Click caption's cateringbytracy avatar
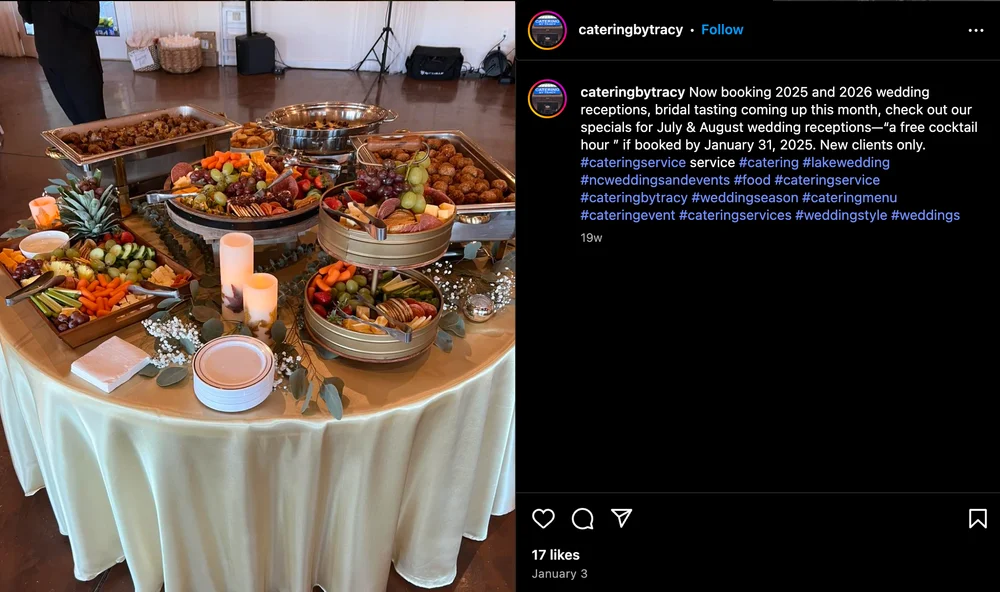The height and width of the screenshot is (592, 1000). pos(547,99)
